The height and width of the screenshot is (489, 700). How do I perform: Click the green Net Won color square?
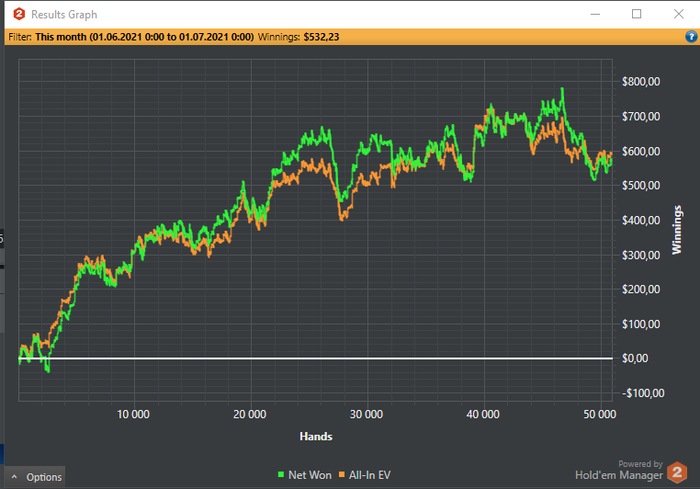281,475
